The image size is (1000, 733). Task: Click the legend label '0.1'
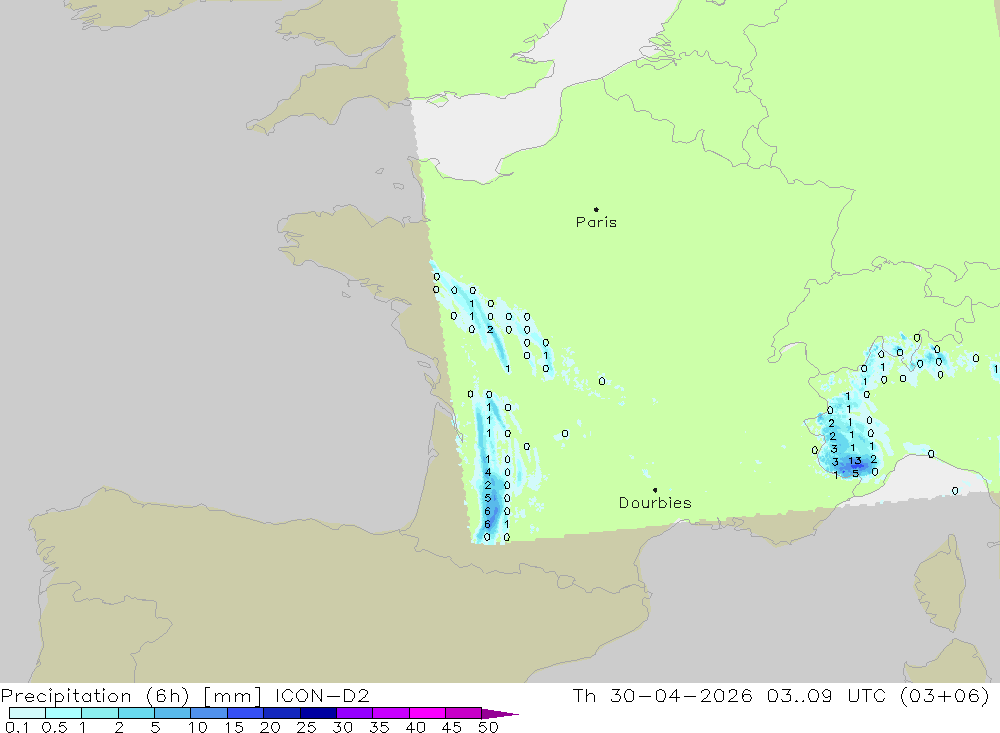click(x=17, y=727)
